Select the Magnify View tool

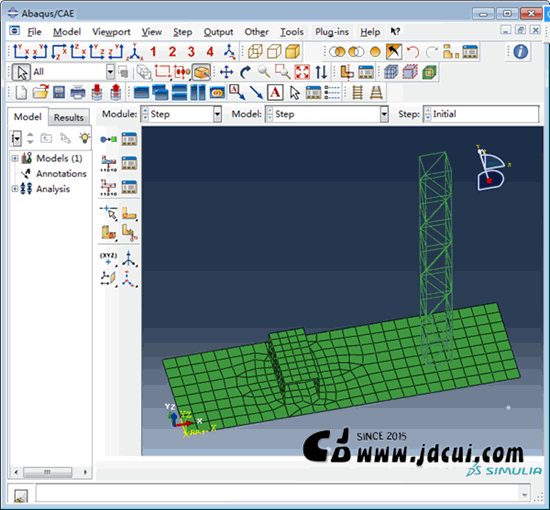pyautogui.click(x=264, y=72)
